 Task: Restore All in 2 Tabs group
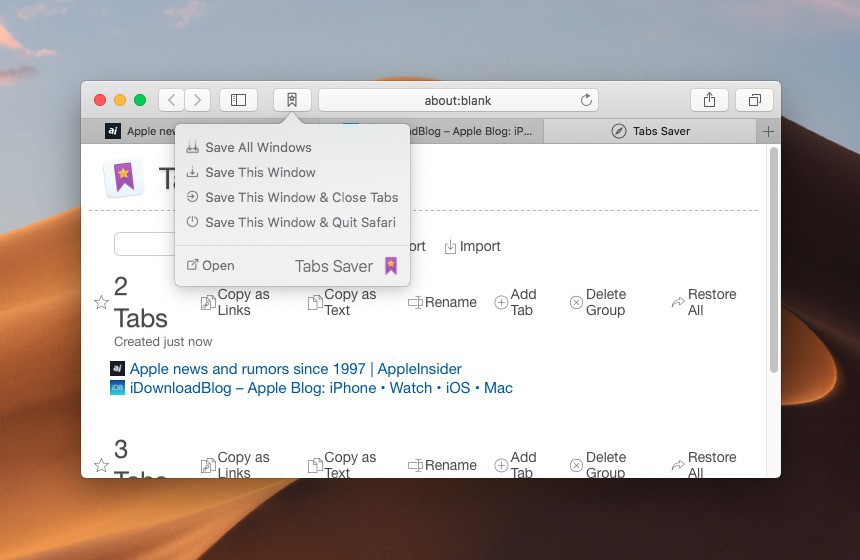(704, 302)
